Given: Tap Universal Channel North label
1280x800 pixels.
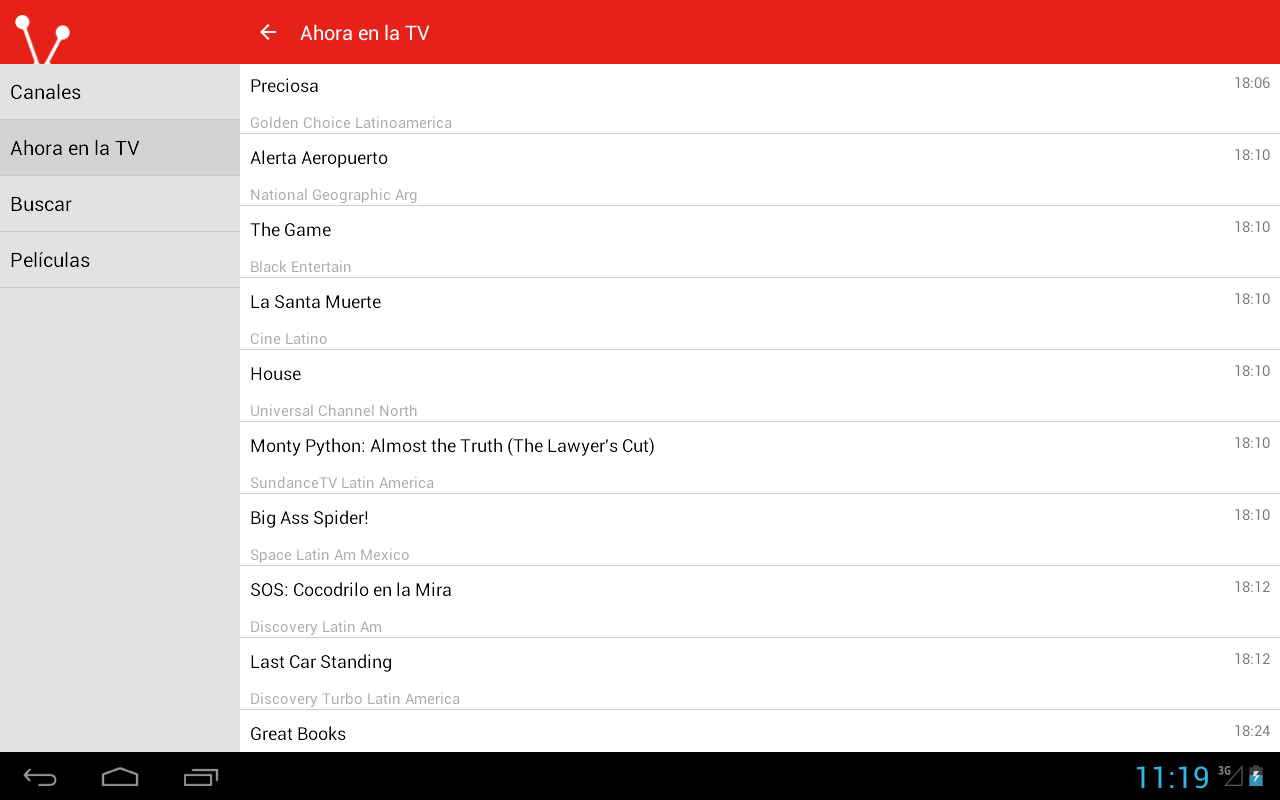Looking at the screenshot, I should 334,411.
